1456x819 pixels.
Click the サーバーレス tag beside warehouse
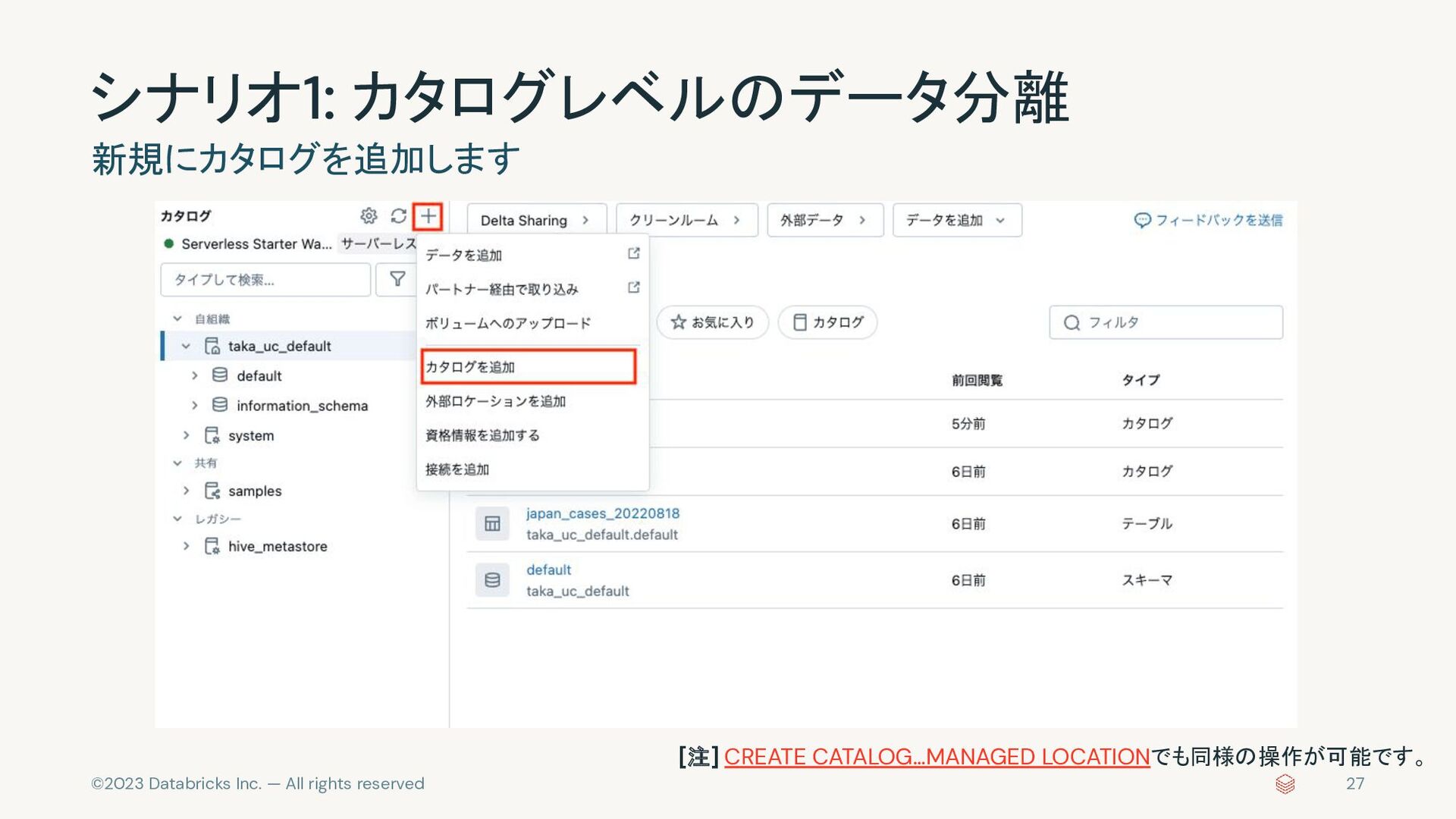tap(378, 243)
